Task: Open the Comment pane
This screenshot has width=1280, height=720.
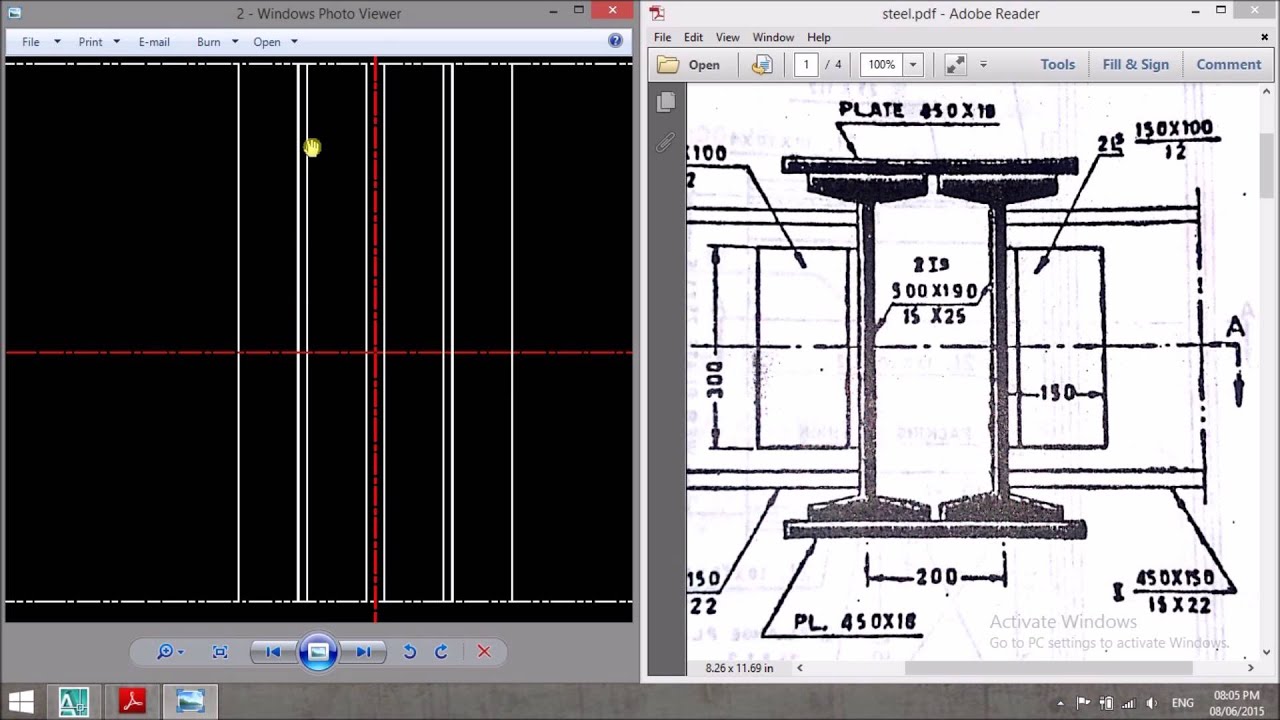Action: tap(1228, 64)
